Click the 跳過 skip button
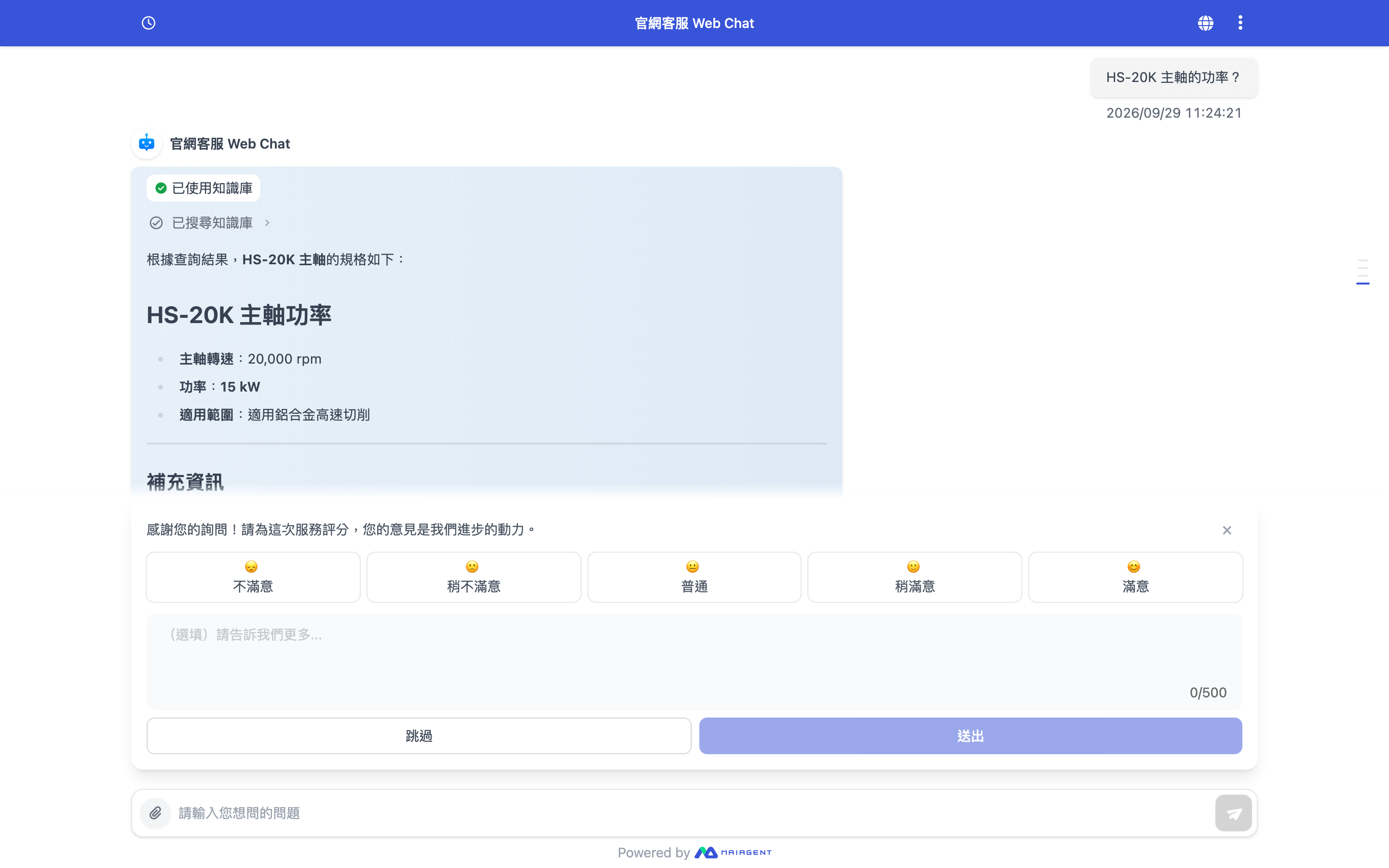The width and height of the screenshot is (1389, 868). tap(419, 735)
